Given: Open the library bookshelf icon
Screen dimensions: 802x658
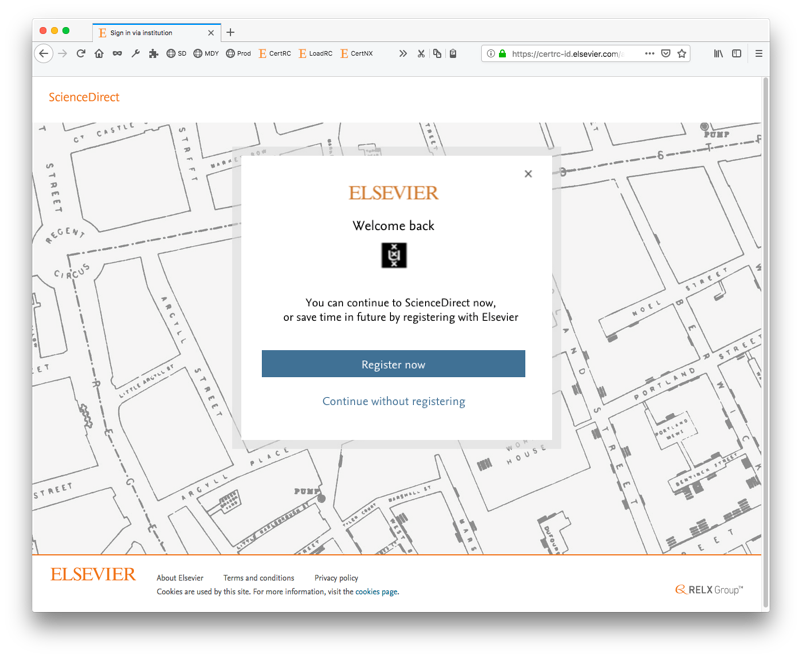Looking at the screenshot, I should click(718, 53).
